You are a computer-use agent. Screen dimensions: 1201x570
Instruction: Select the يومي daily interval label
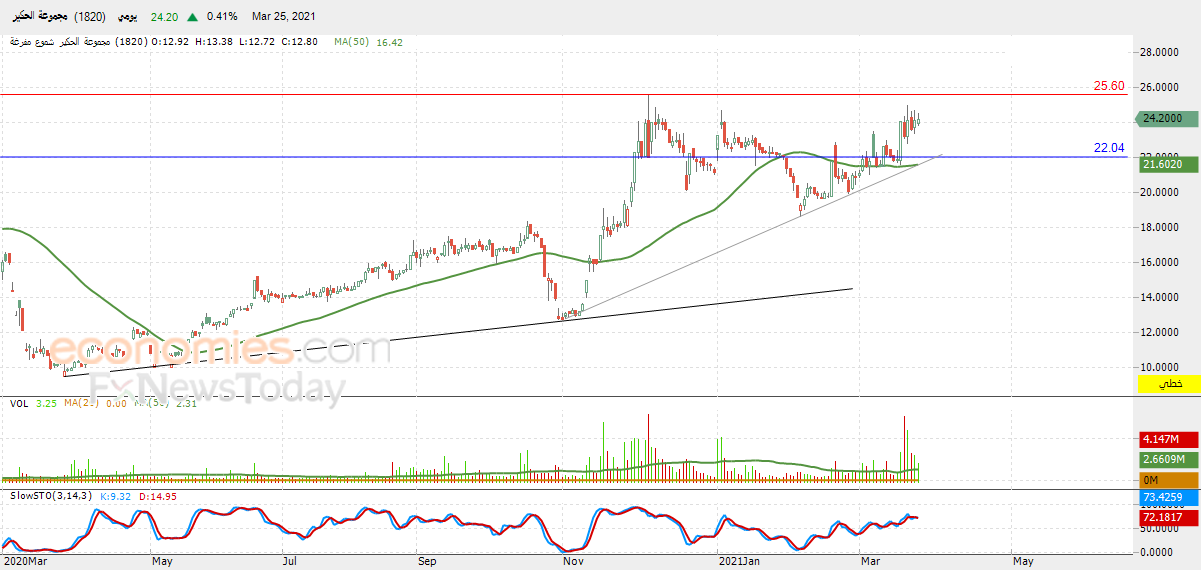pos(127,17)
